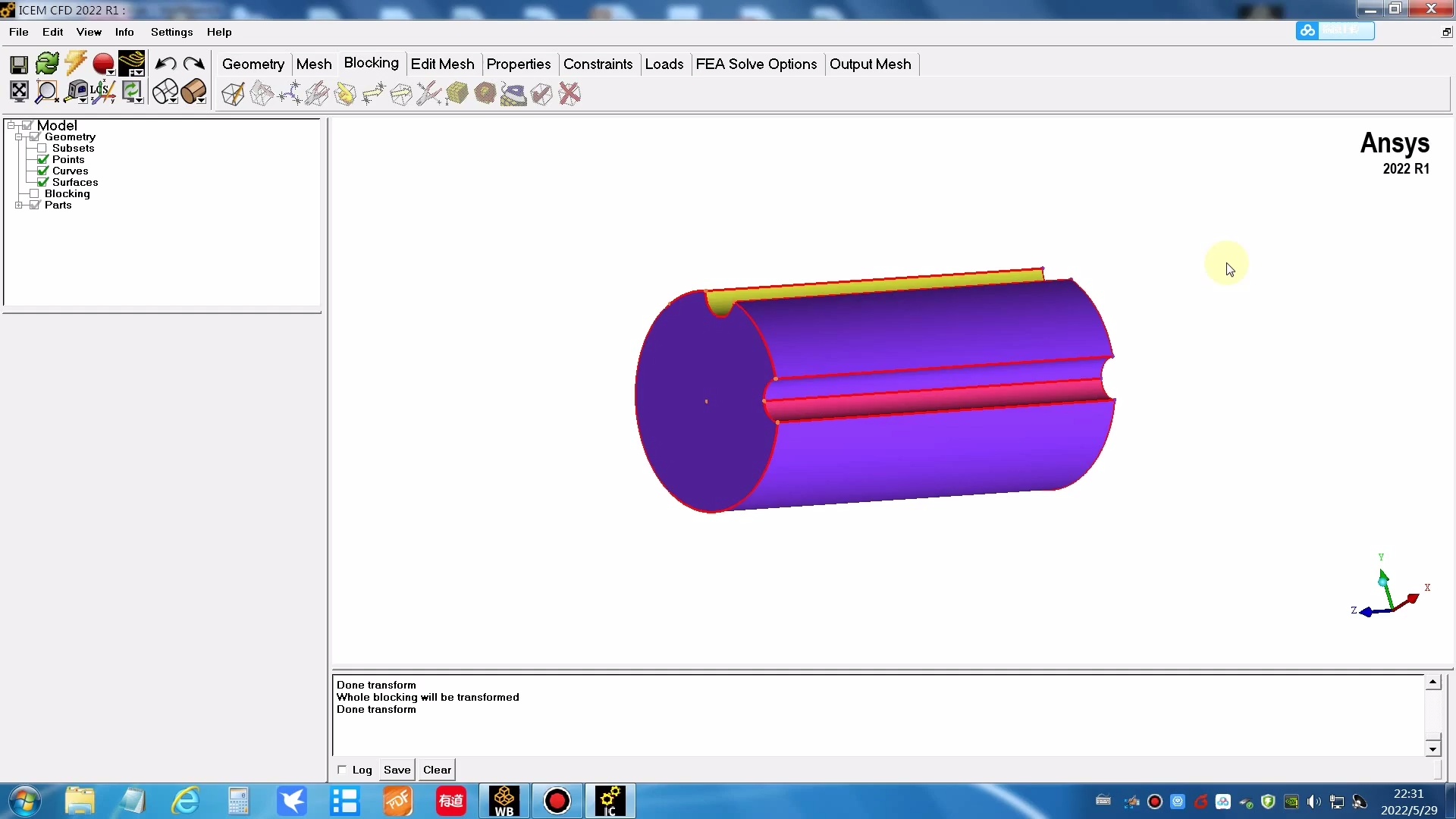Image resolution: width=1456 pixels, height=819 pixels.
Task: Click the Fit Window icon
Action: click(19, 92)
